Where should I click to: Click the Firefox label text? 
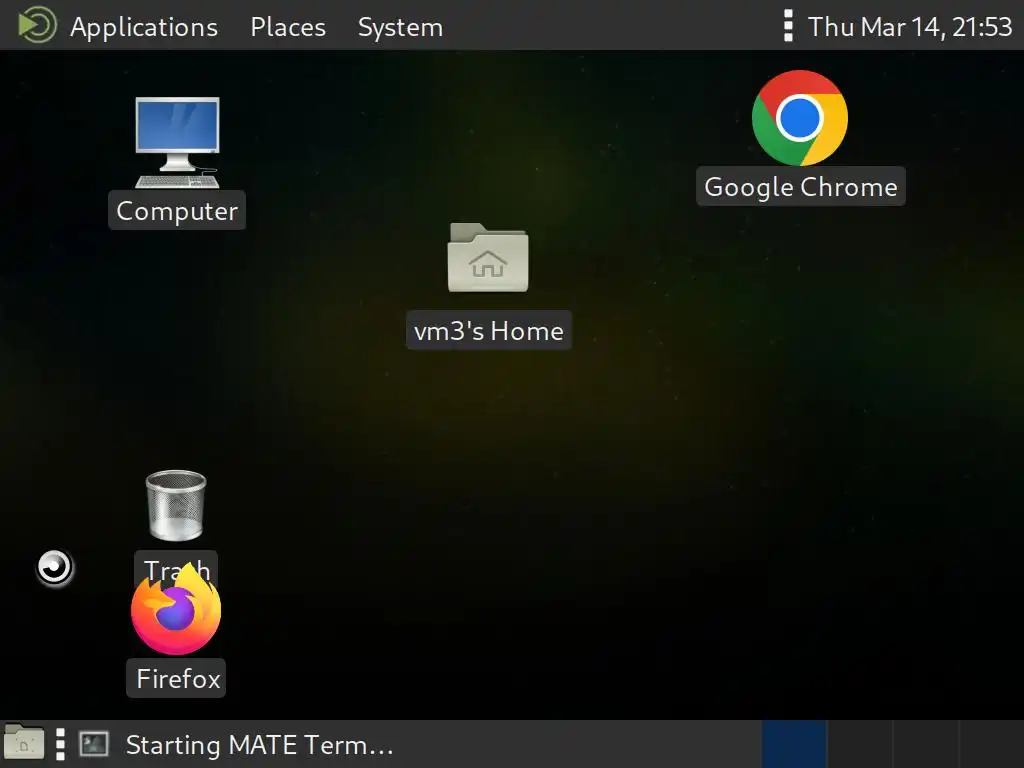(x=178, y=679)
